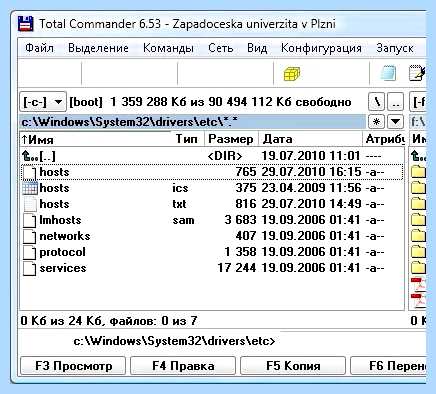
Task: Click the <DIR> entry of parent row
Action: (225, 156)
